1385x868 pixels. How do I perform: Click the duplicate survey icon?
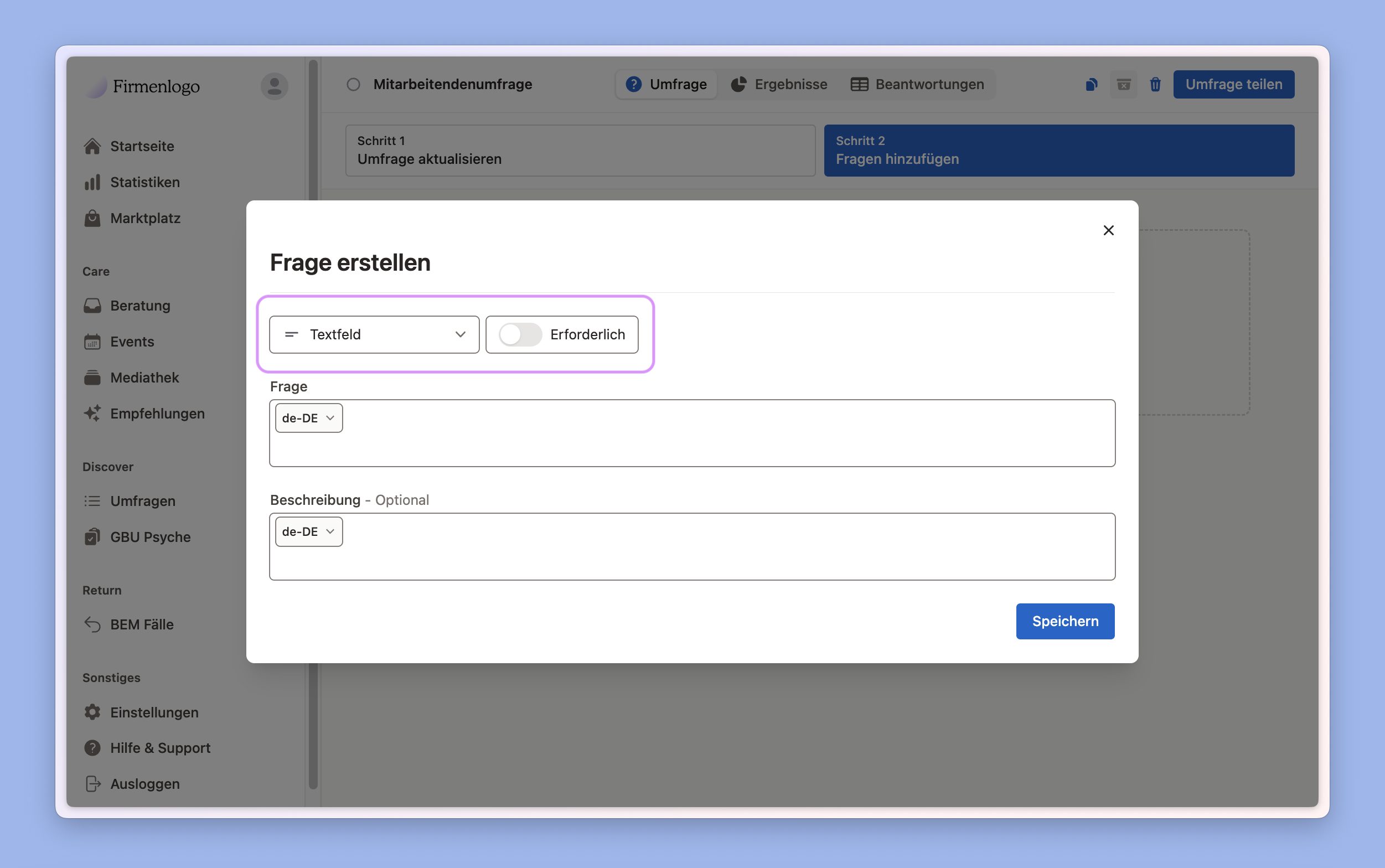pos(1091,84)
